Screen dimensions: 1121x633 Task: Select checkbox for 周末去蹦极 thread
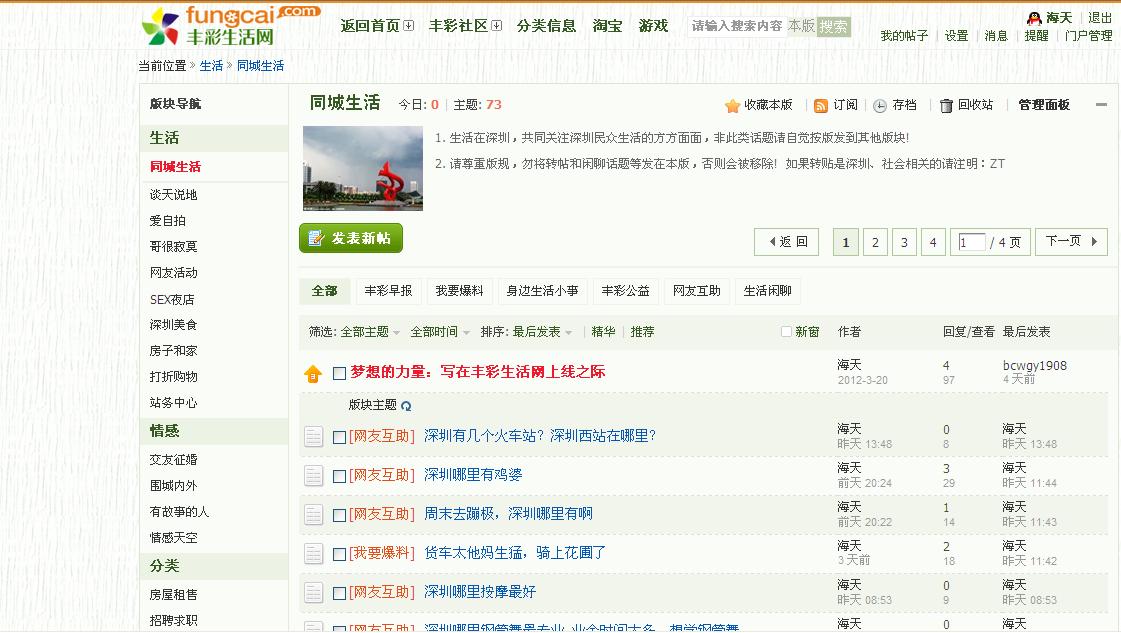point(340,515)
